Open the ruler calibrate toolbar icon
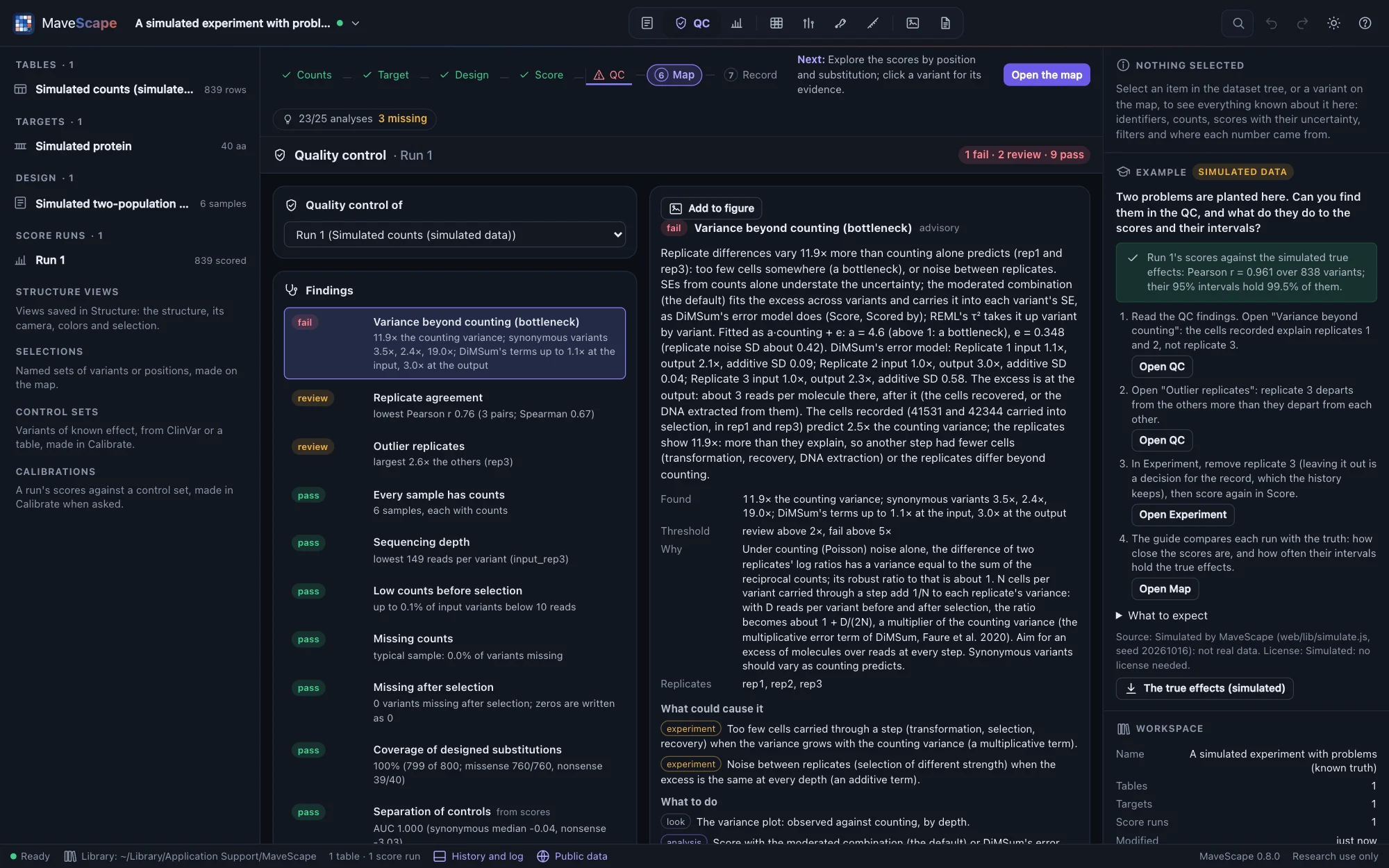Viewport: 1389px width, 868px height. tap(873, 23)
